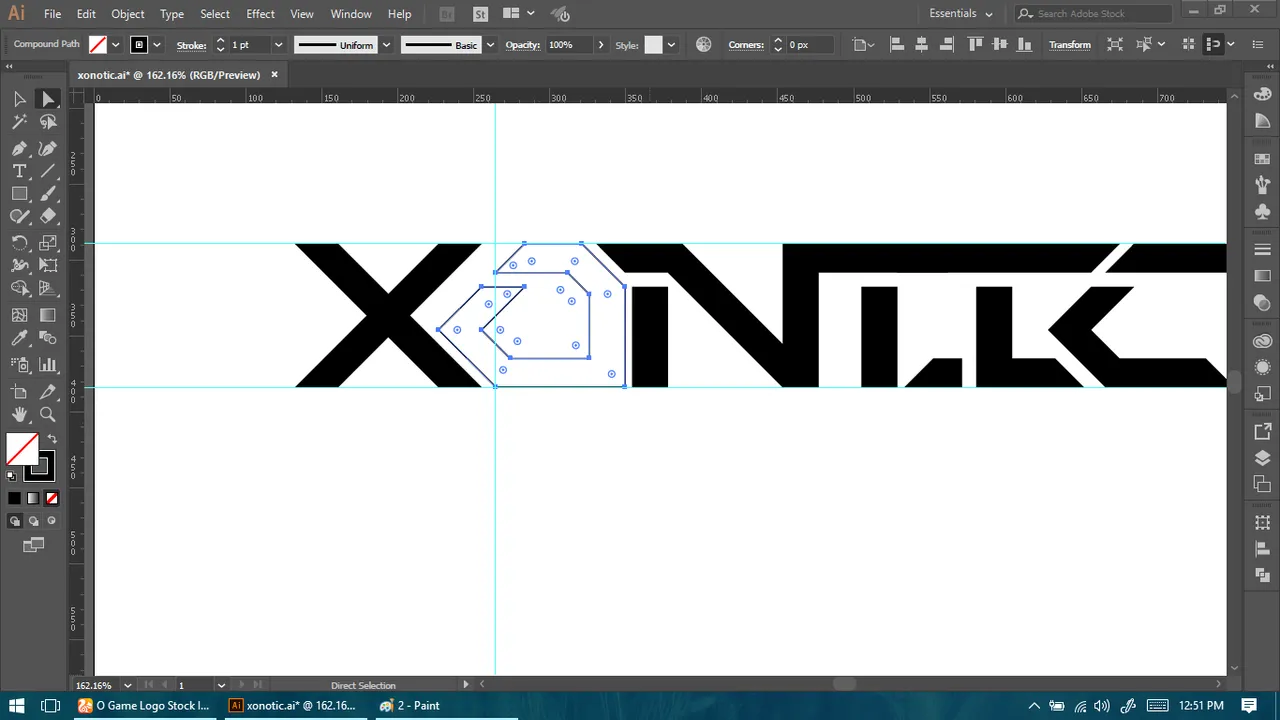This screenshot has height=720, width=1280.
Task: Select the Shape Builder tool
Action: pyautogui.click(x=19, y=289)
